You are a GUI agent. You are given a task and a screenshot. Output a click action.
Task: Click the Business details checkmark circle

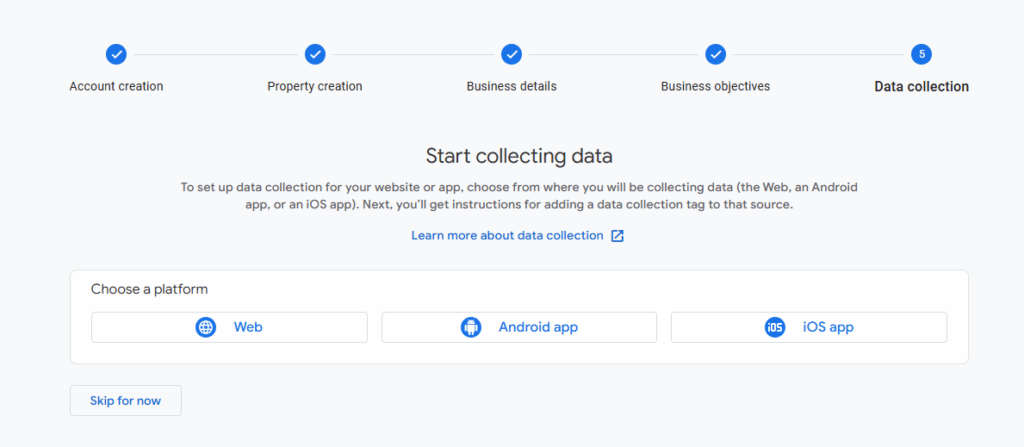click(x=511, y=54)
